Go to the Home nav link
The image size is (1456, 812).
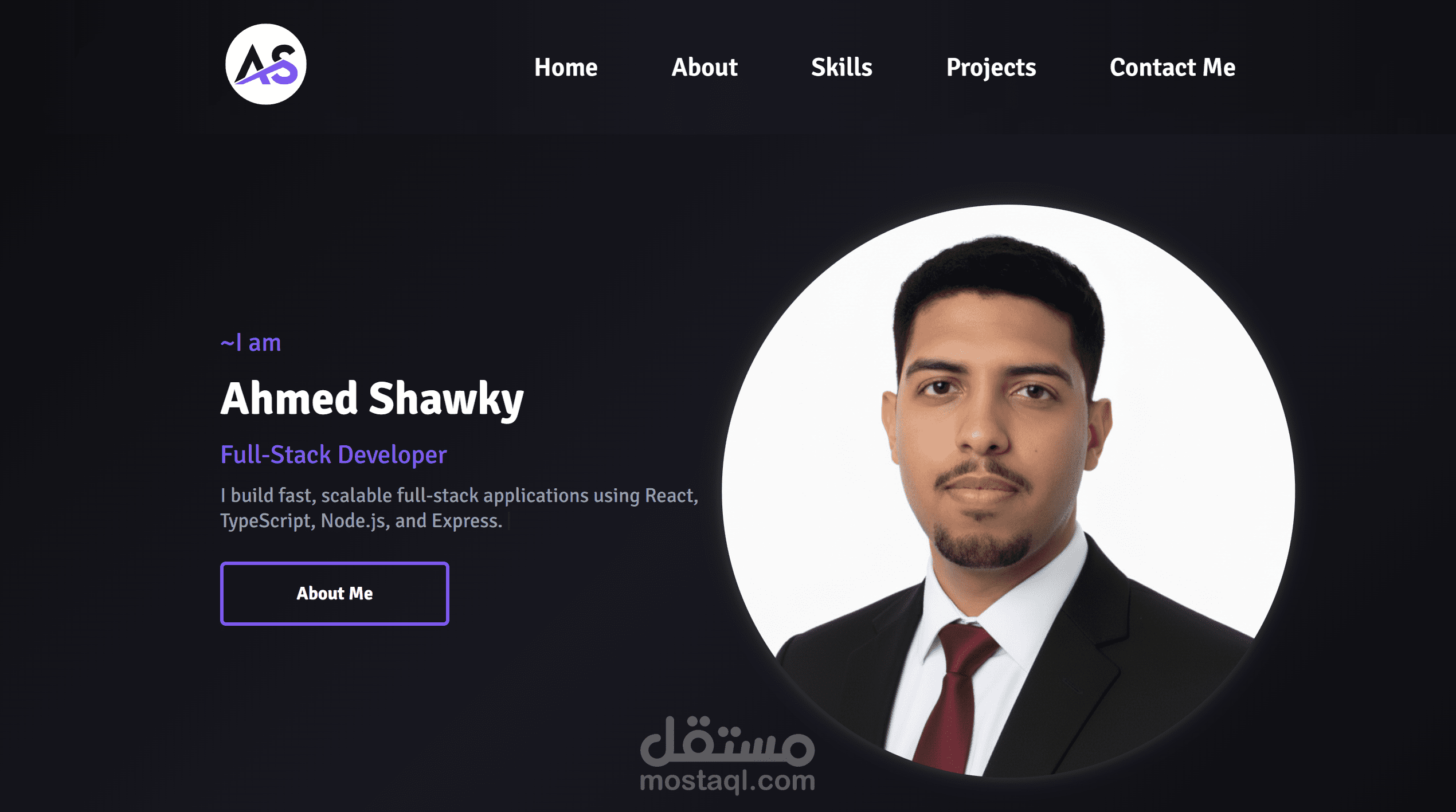(x=566, y=68)
